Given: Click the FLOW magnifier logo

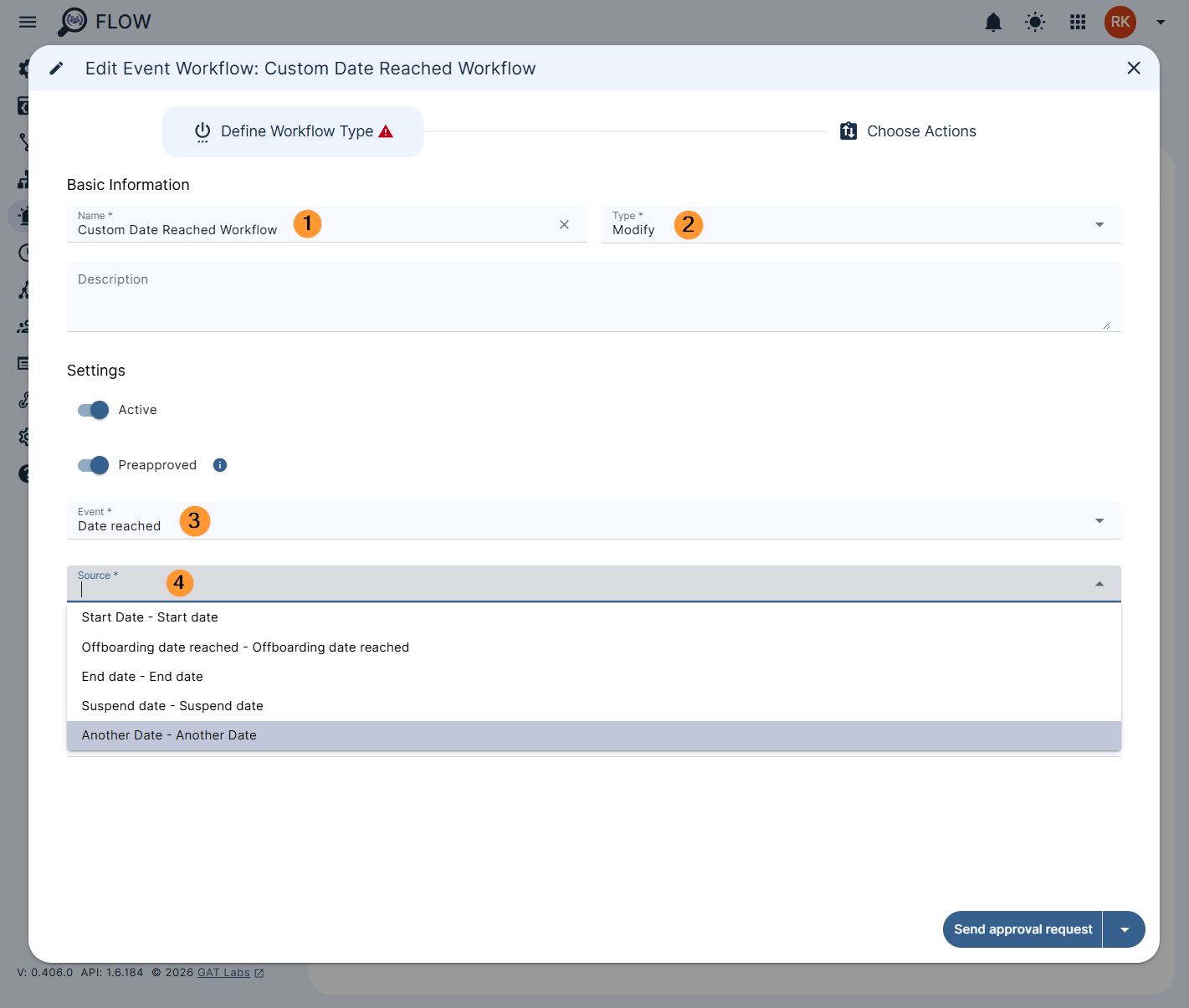Looking at the screenshot, I should pyautogui.click(x=74, y=21).
